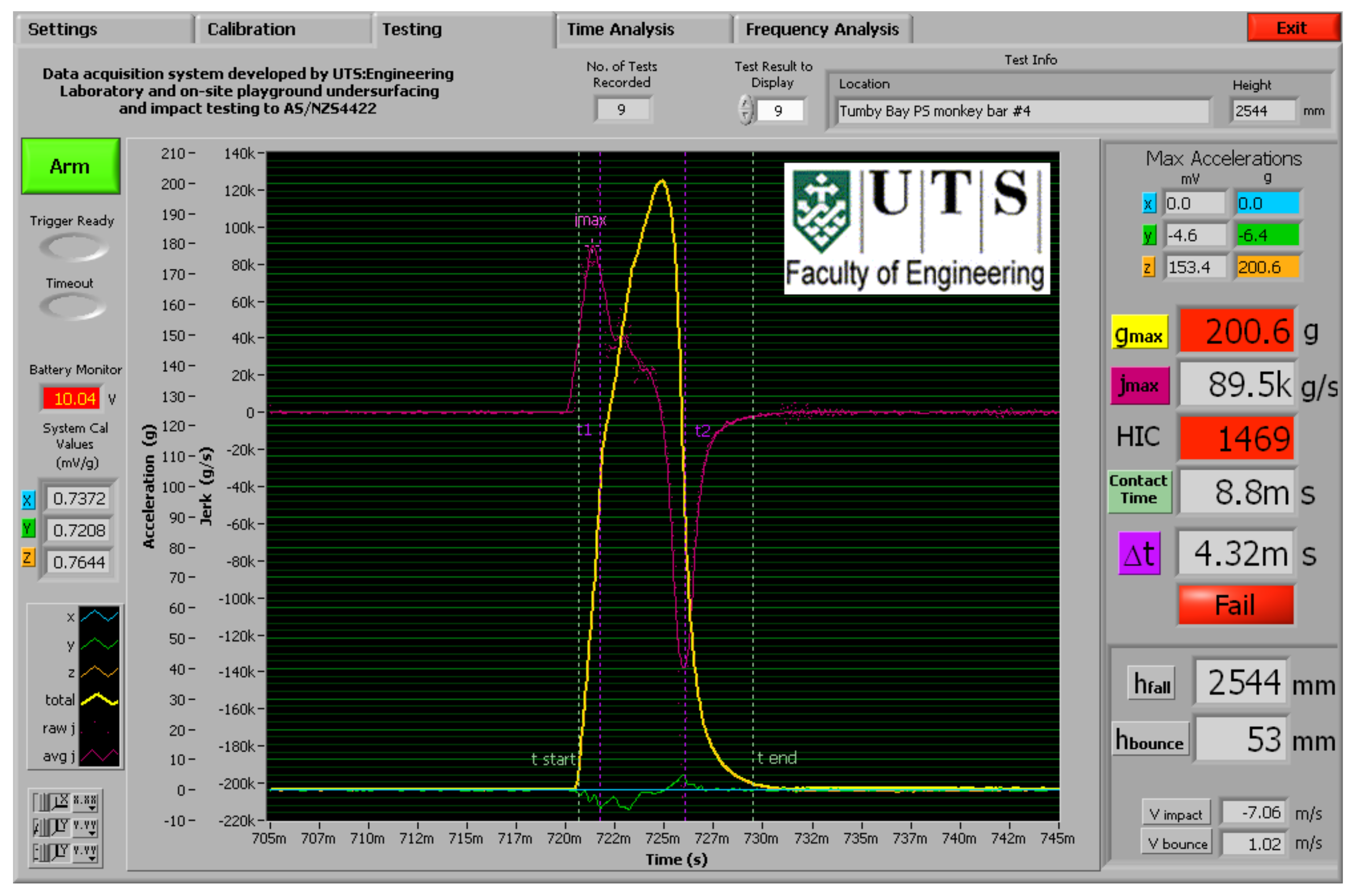Image resolution: width=1354 pixels, height=896 pixels.
Task: Click the second Y axis autoscale icon
Action: pos(61,853)
